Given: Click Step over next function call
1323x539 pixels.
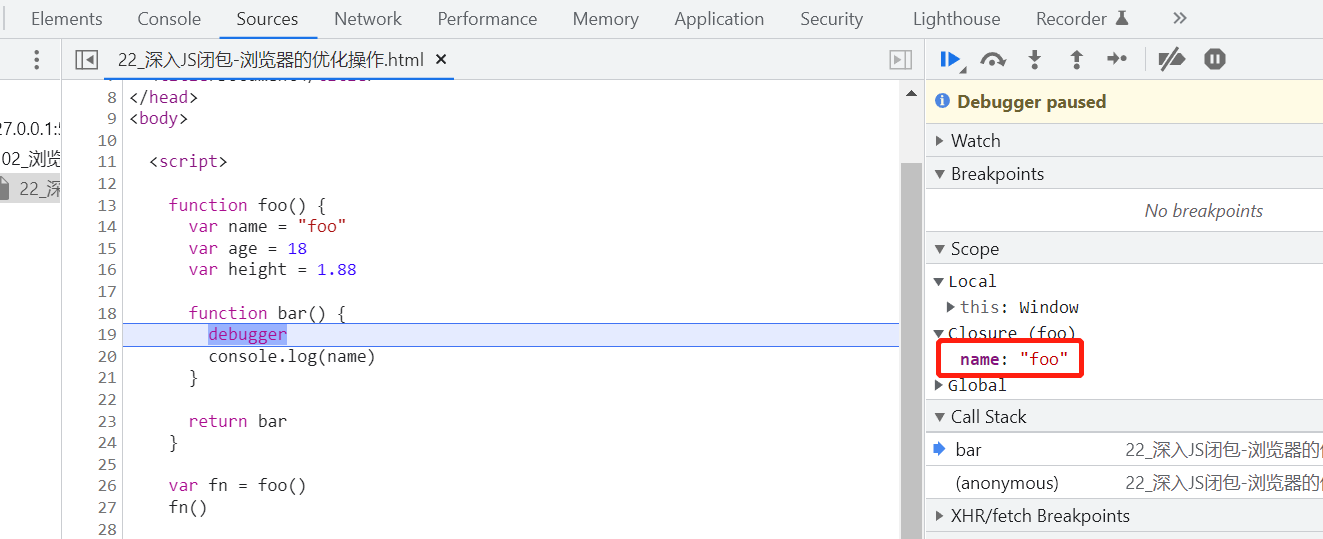Looking at the screenshot, I should click(x=992, y=60).
